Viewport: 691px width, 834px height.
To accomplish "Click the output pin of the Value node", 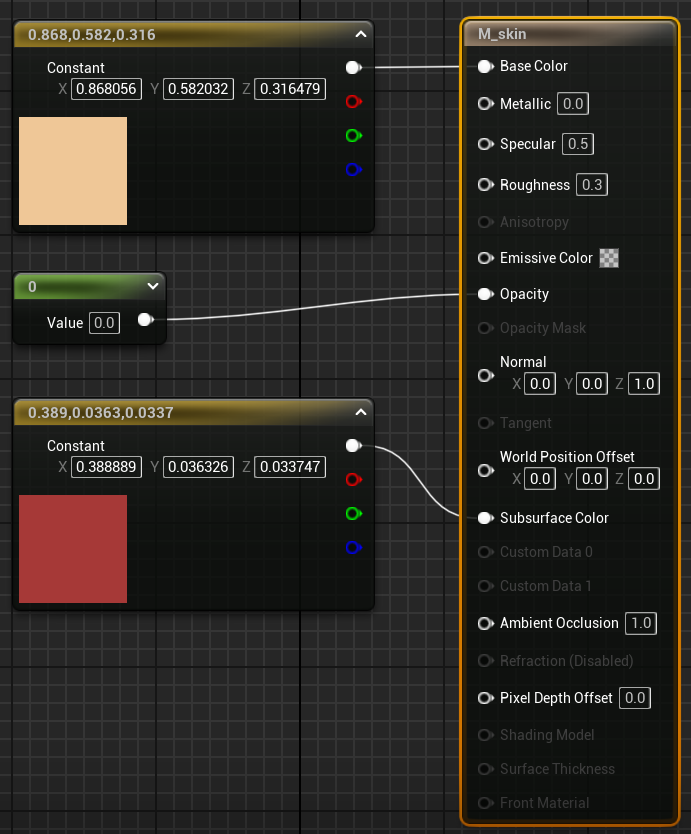I will click(x=145, y=320).
